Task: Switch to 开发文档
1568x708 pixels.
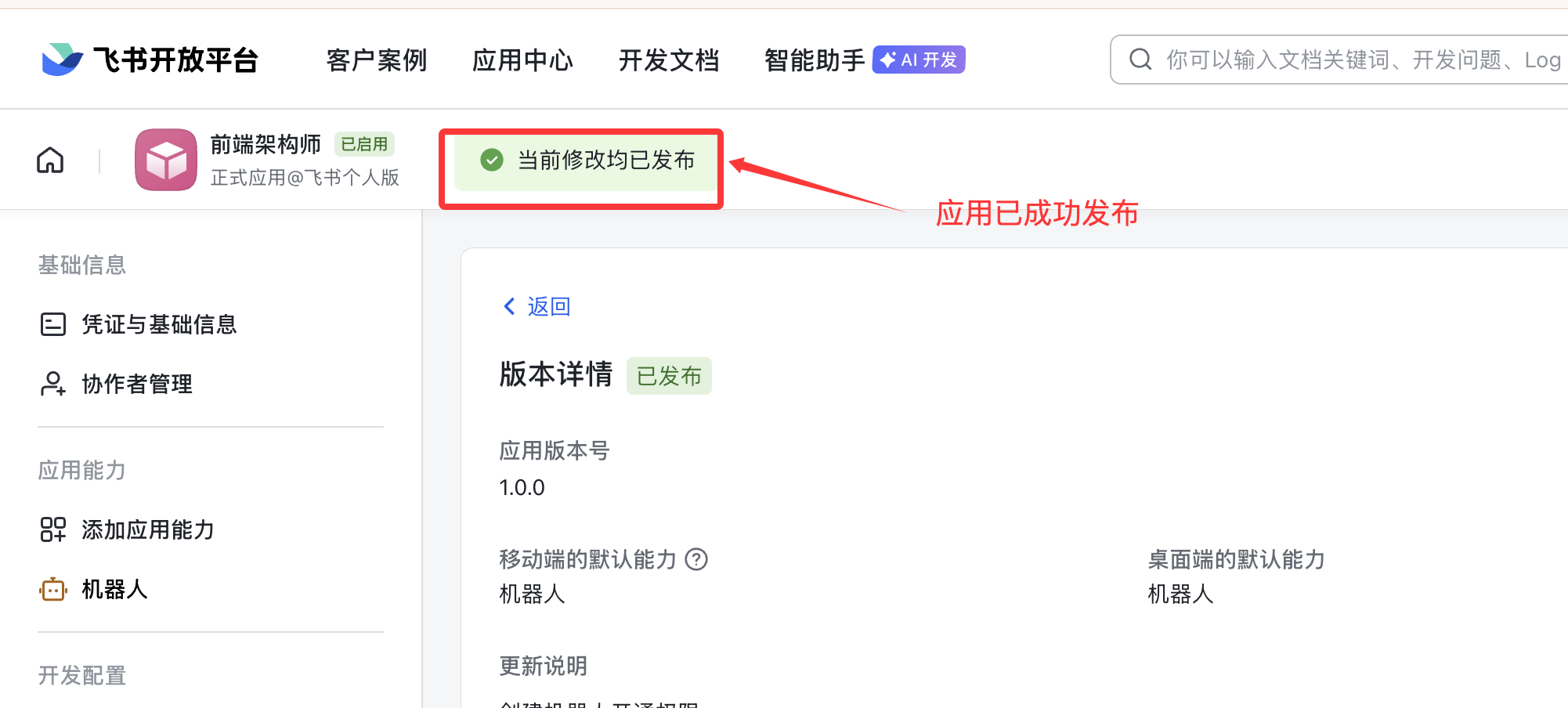Action: point(669,60)
